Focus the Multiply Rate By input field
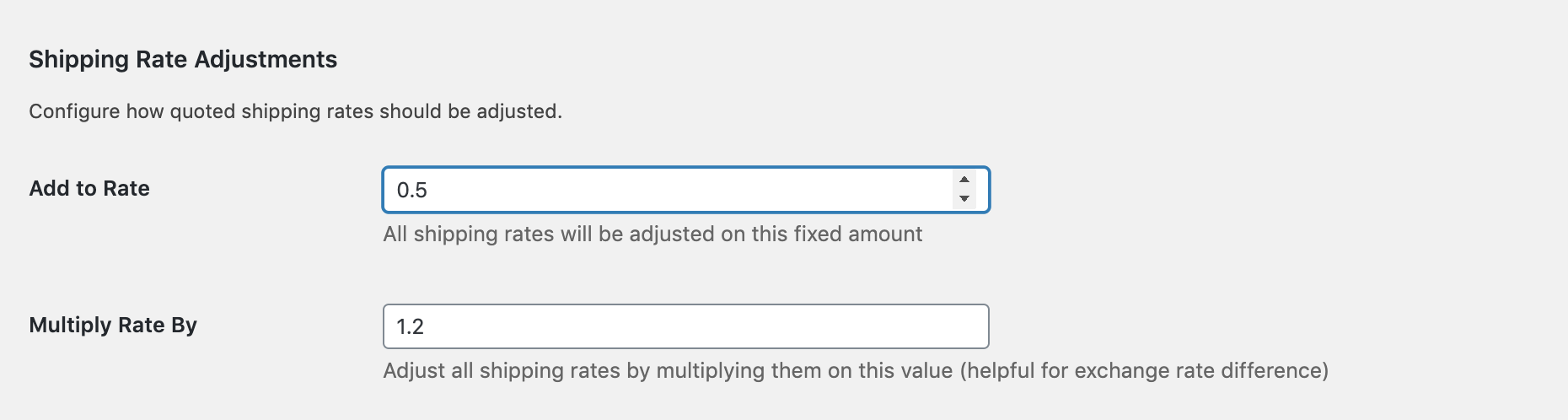 [x=685, y=326]
